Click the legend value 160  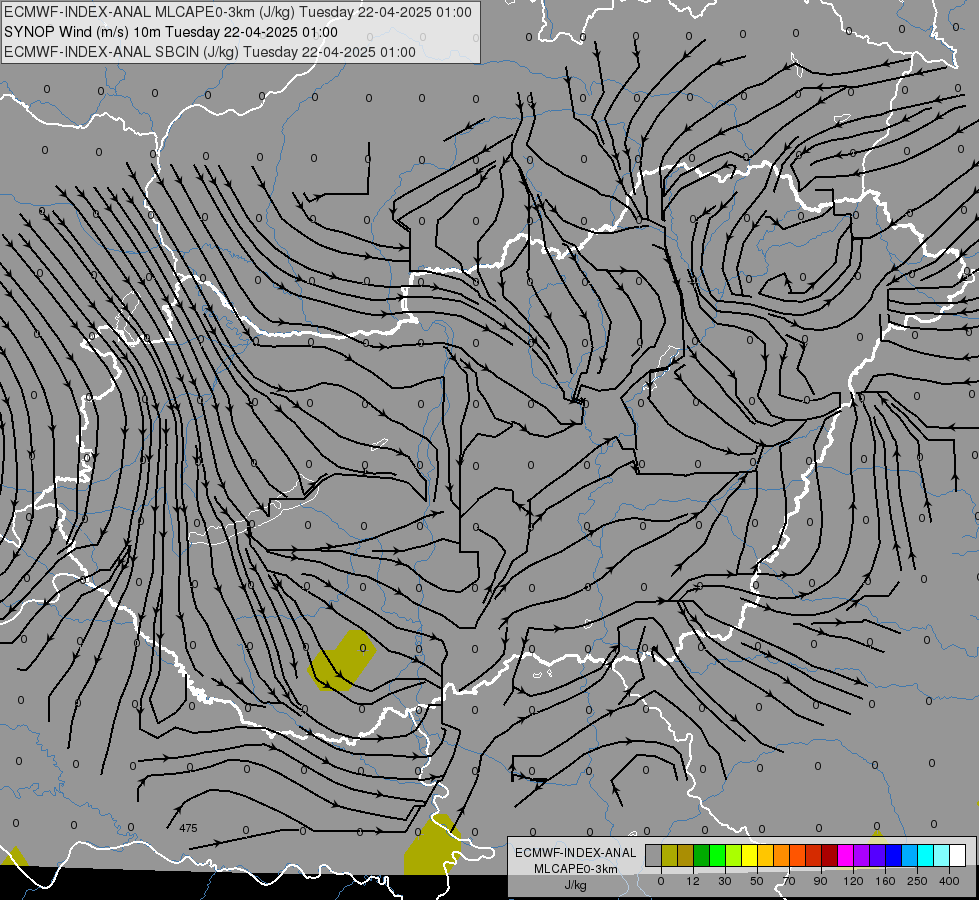pyautogui.click(x=885, y=881)
